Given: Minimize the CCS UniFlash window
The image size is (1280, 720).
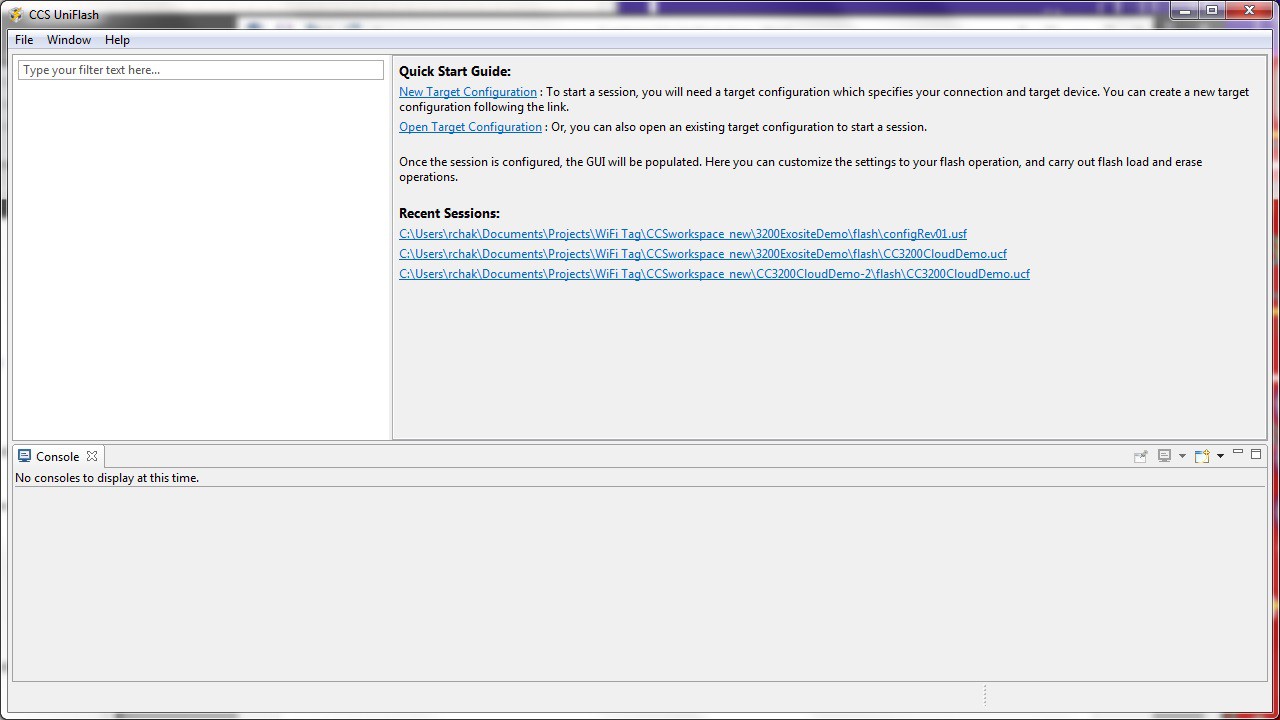Looking at the screenshot, I should tap(1185, 11).
